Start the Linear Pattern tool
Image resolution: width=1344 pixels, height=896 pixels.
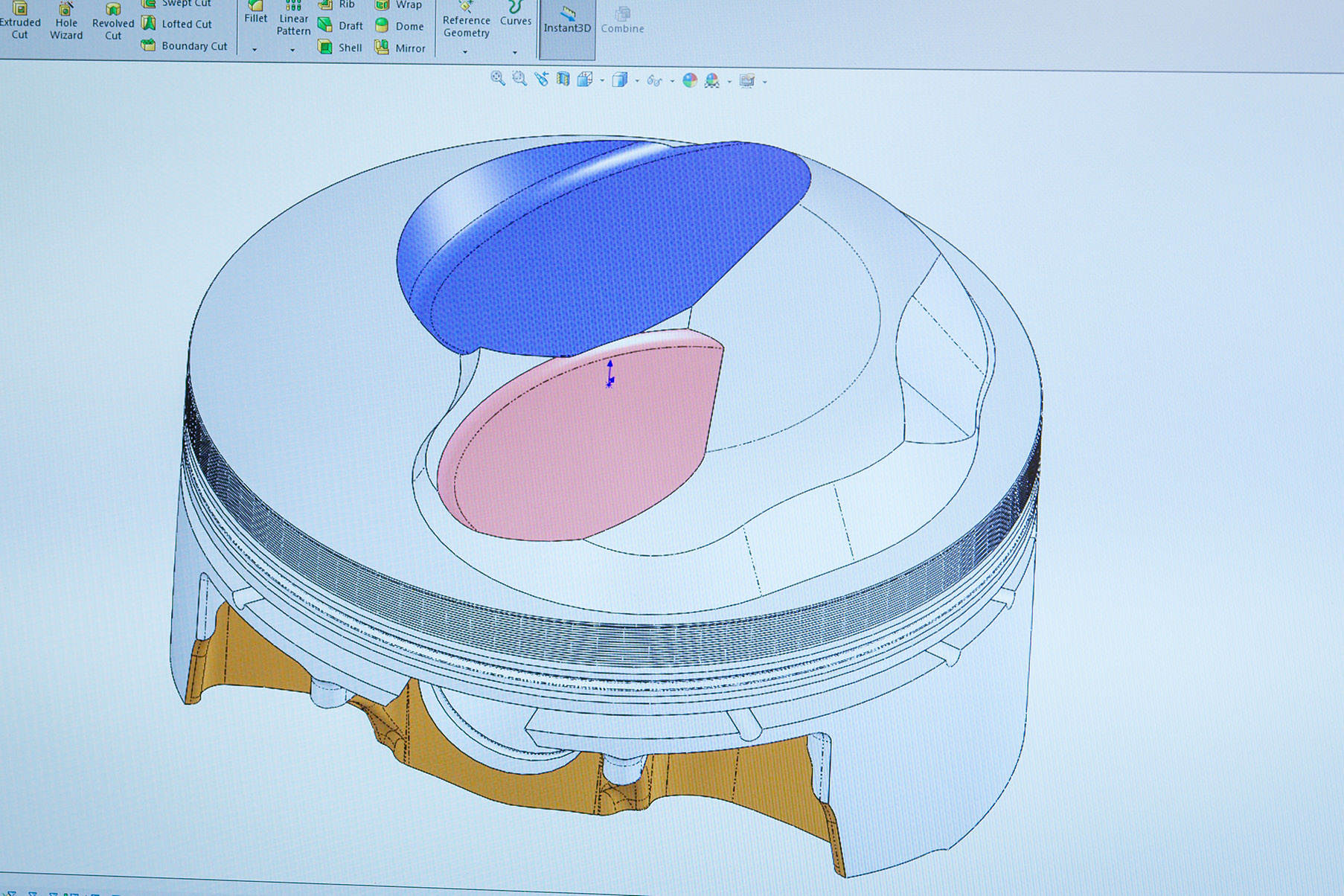[293, 19]
